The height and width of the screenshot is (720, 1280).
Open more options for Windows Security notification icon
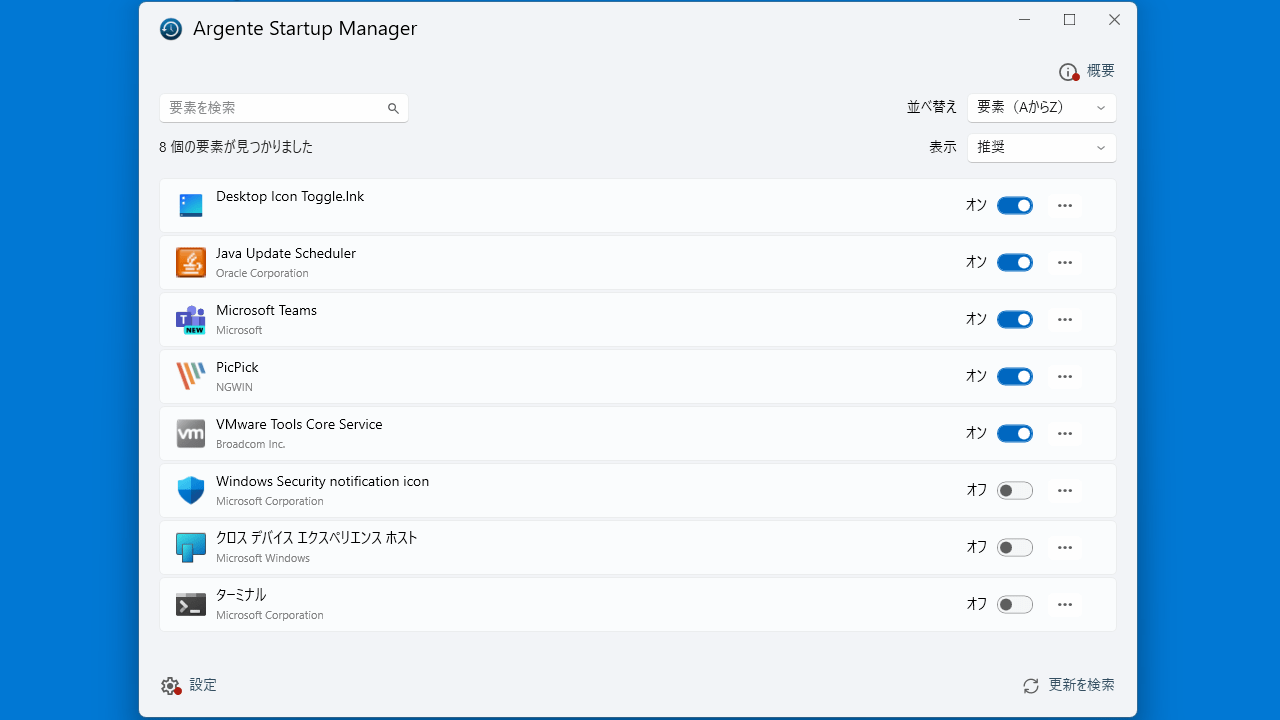tap(1065, 490)
